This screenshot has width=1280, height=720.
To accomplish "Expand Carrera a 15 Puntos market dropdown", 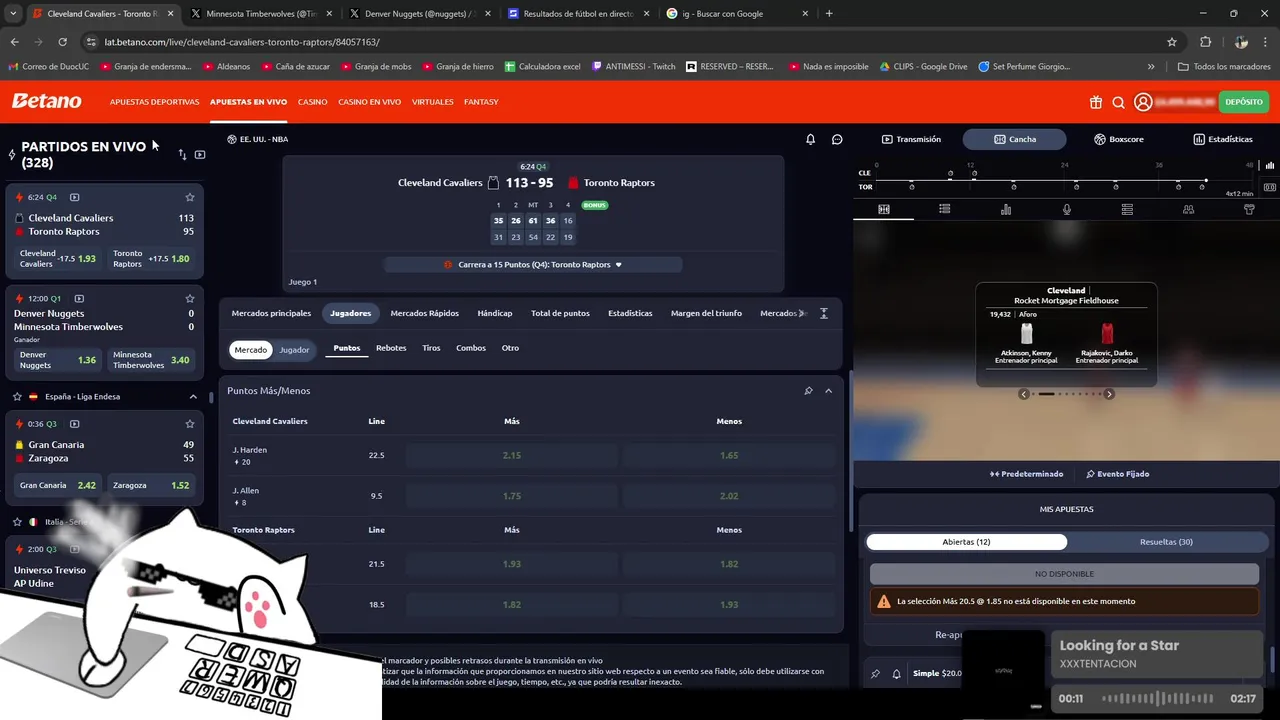I will point(533,265).
